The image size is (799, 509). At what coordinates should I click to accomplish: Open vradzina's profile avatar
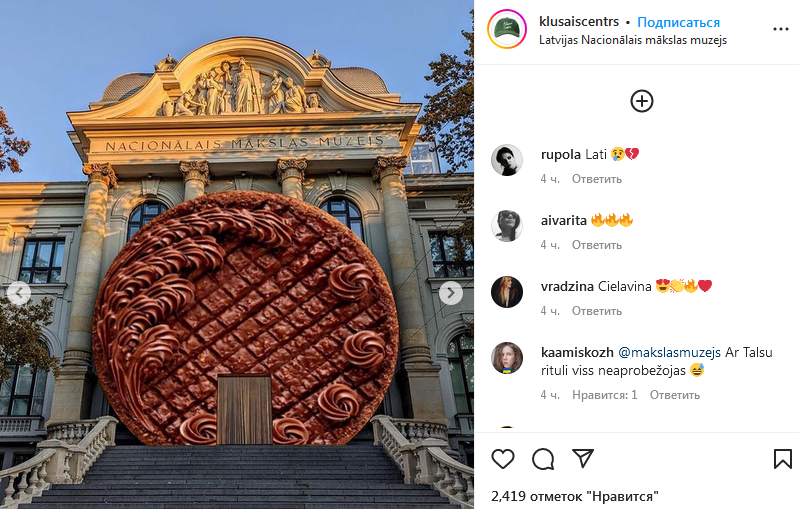pos(507,292)
